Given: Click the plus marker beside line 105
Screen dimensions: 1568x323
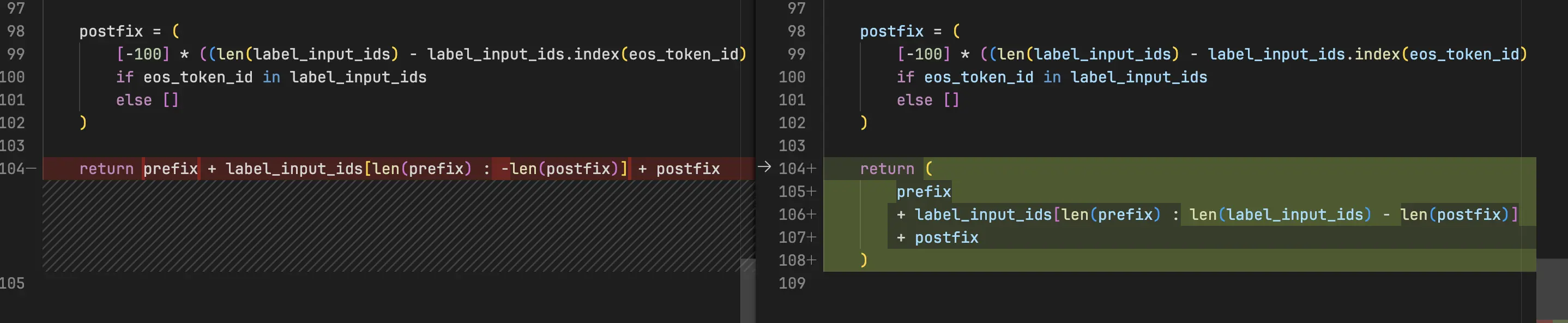Looking at the screenshot, I should (x=811, y=192).
